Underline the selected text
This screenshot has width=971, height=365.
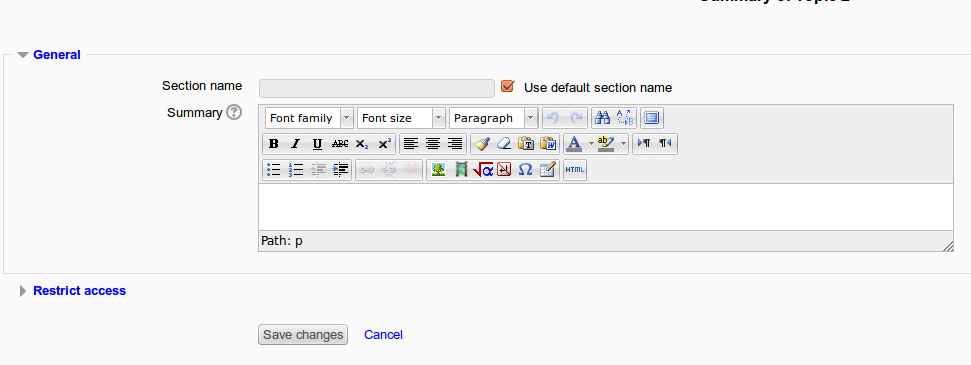318,144
